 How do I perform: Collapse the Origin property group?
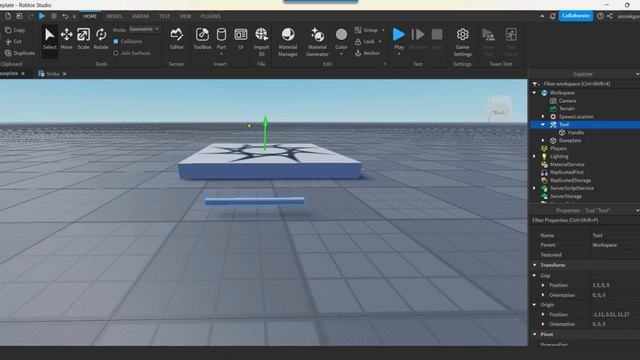point(535,304)
